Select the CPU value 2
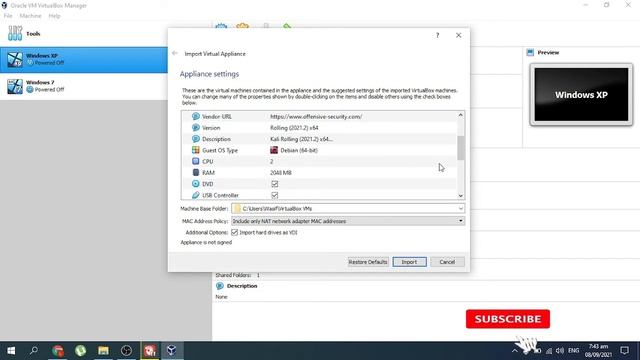This screenshot has width=640, height=360. click(271, 162)
